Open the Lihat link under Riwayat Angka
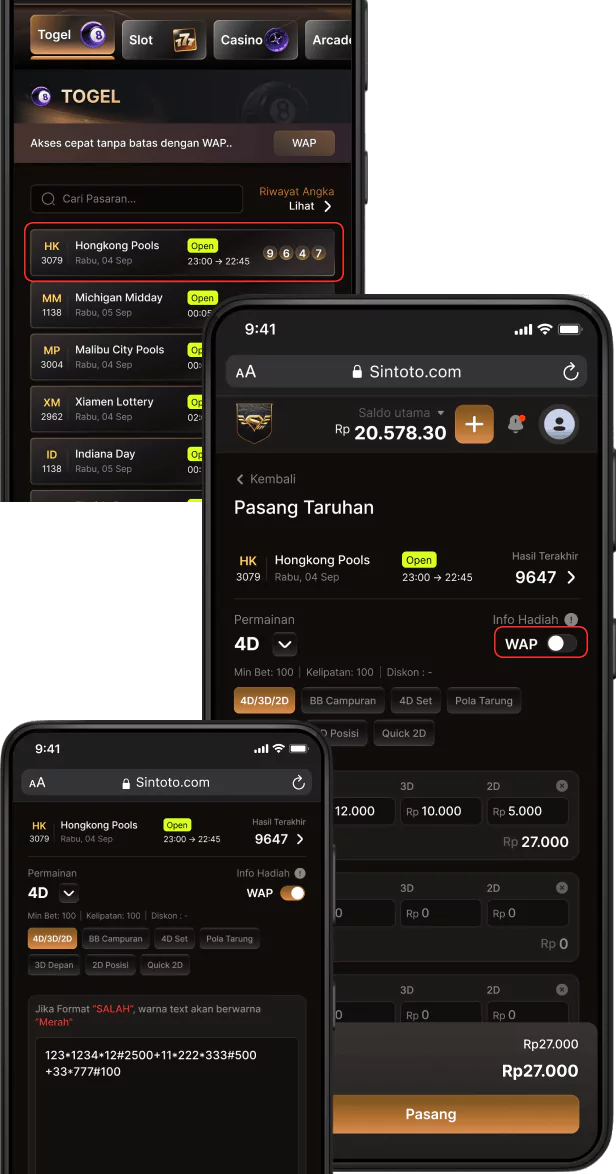The width and height of the screenshot is (616, 1174). (x=310, y=206)
